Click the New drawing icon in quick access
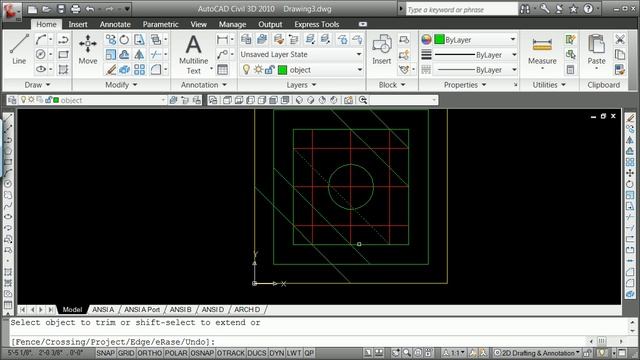The height and width of the screenshot is (360, 640). [32, 9]
